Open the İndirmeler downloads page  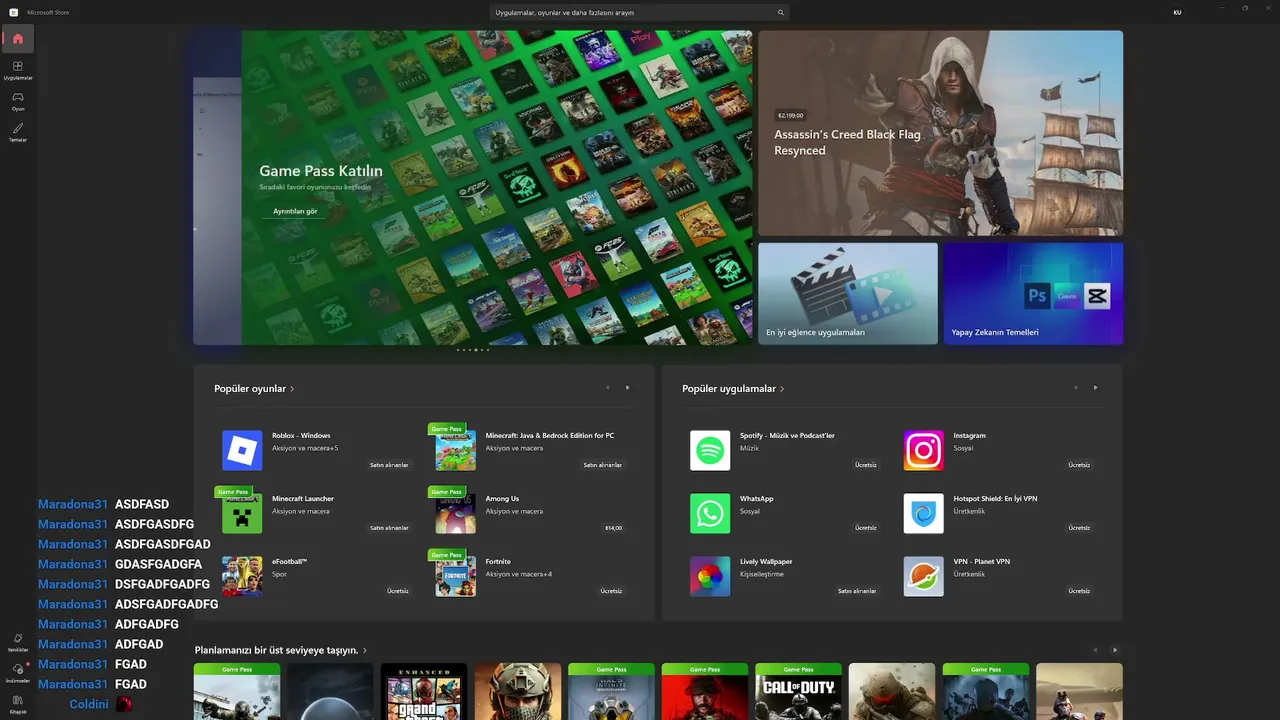coord(18,673)
